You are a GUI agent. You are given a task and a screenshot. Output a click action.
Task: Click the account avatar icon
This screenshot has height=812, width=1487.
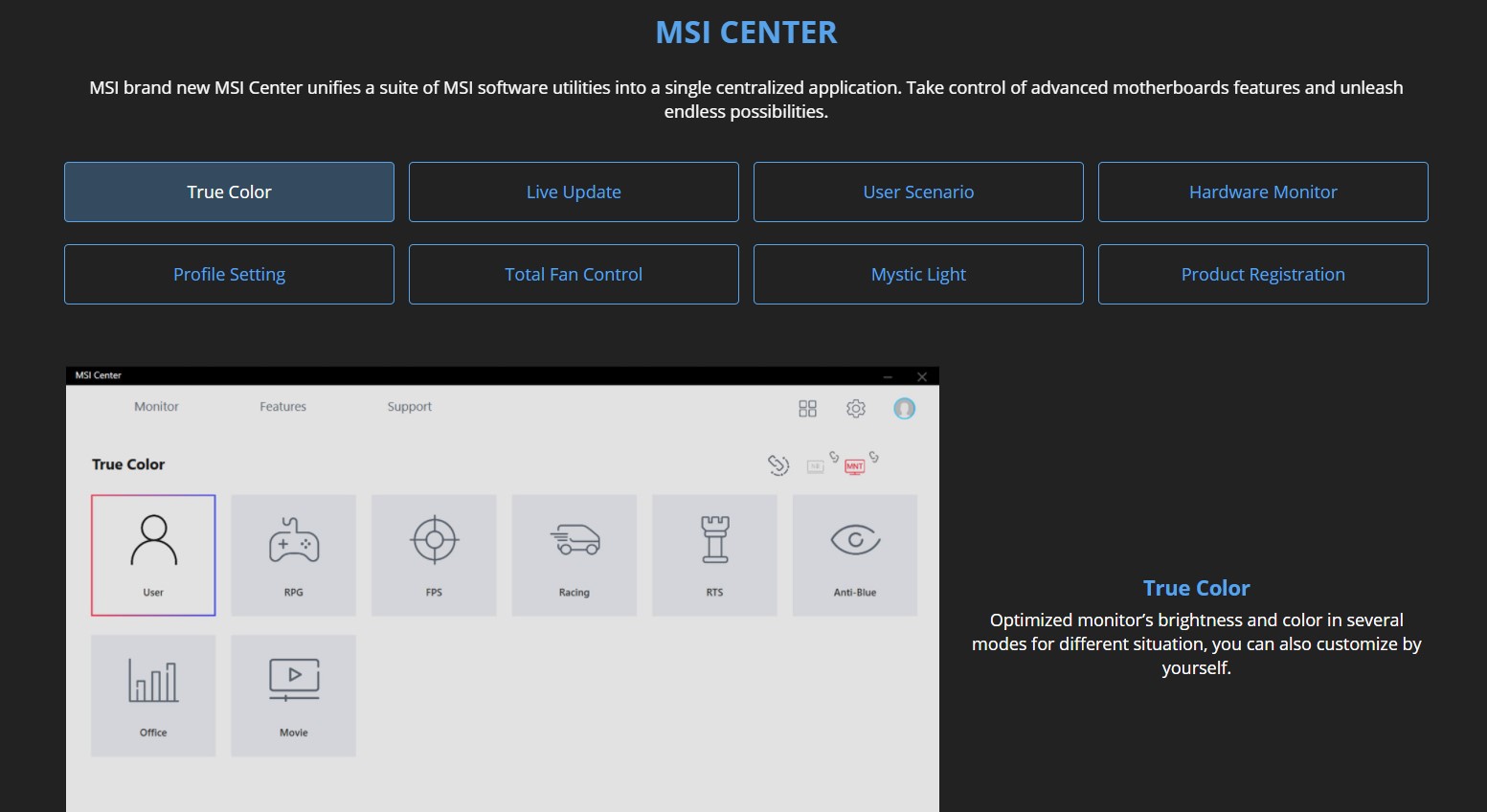click(x=904, y=409)
